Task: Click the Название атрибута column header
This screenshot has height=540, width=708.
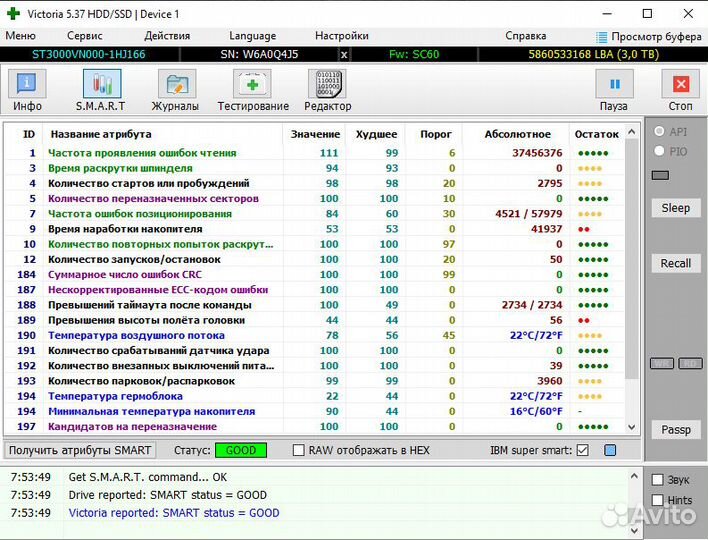Action: coord(101,134)
